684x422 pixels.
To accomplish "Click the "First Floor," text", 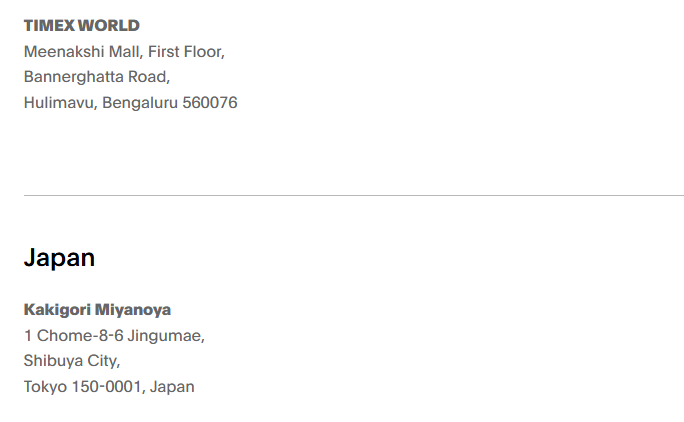I will coord(186,51).
